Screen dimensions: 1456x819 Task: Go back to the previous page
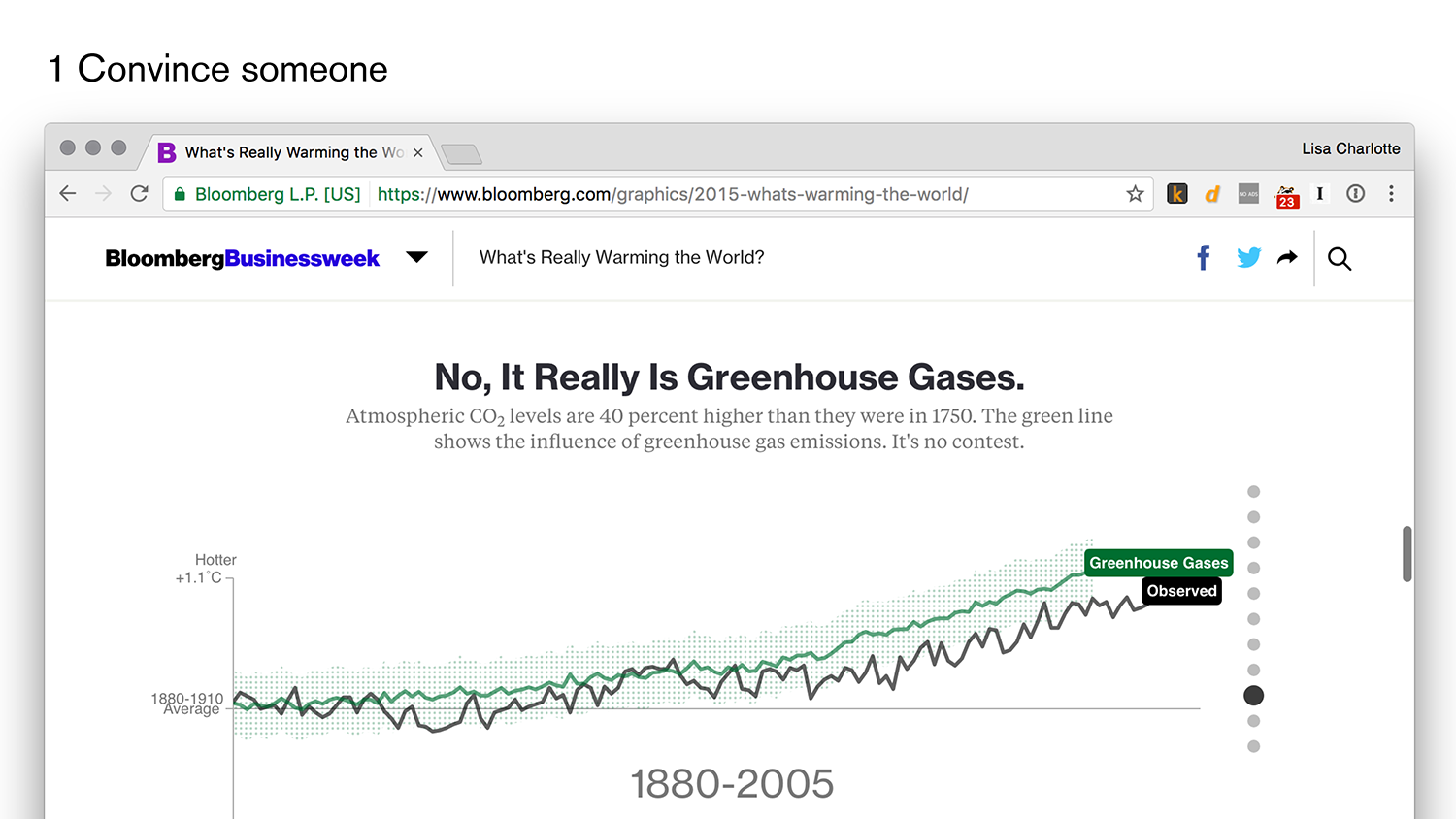point(68,194)
